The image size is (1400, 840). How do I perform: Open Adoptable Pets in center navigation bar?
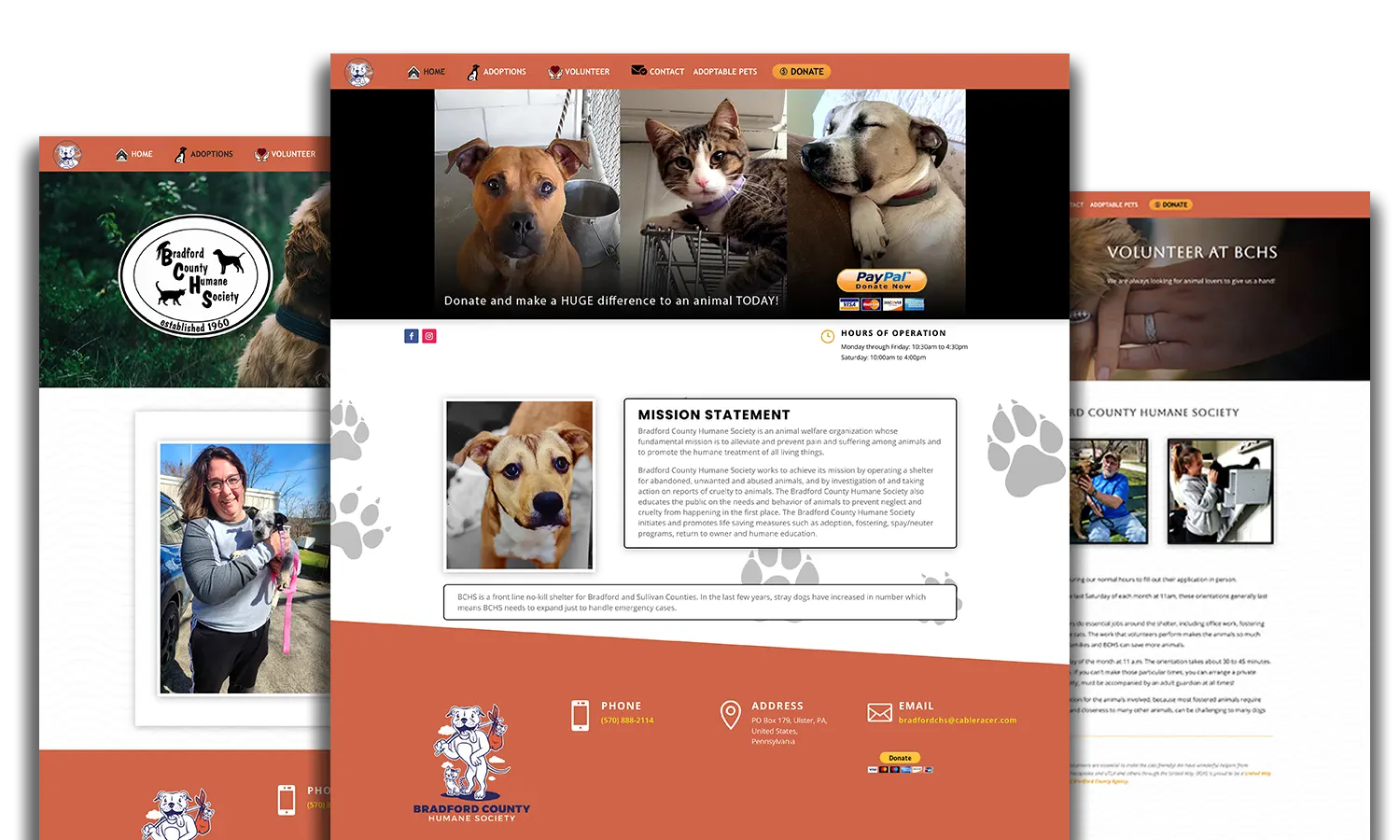(725, 72)
